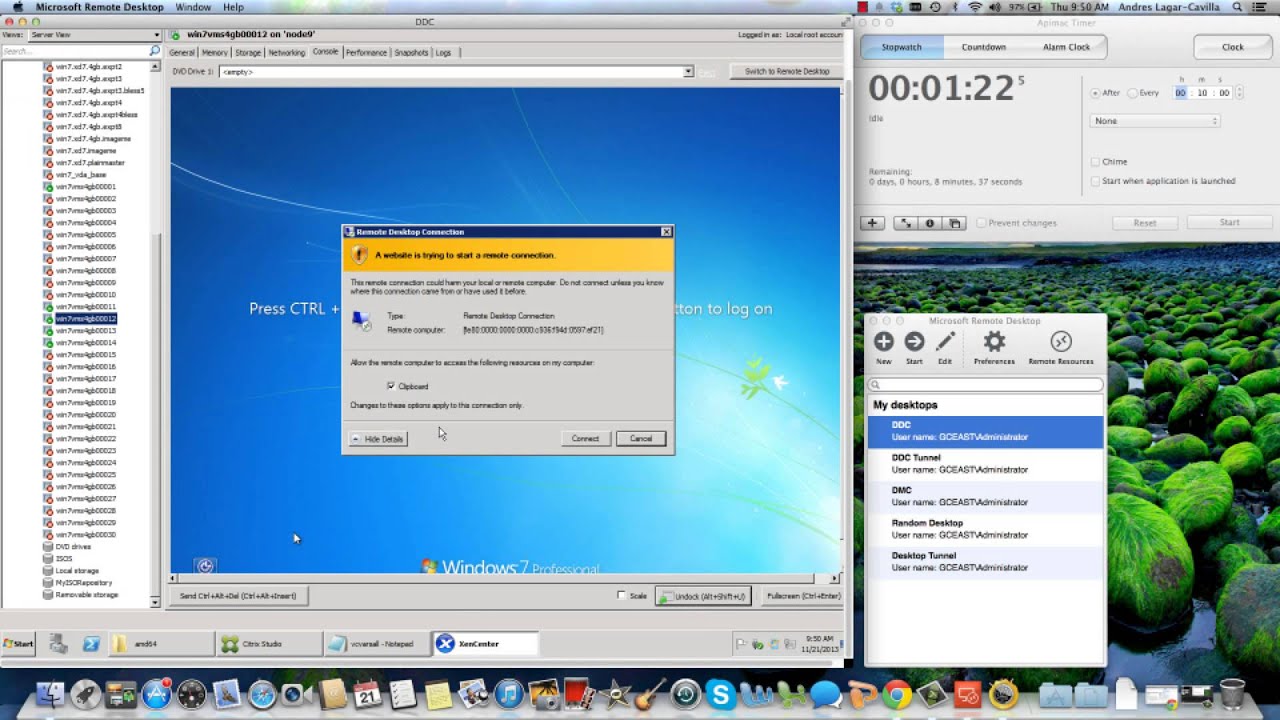Screen dimensions: 1280x720
Task: Enable the Chime checkbox
Action: pyautogui.click(x=1095, y=162)
